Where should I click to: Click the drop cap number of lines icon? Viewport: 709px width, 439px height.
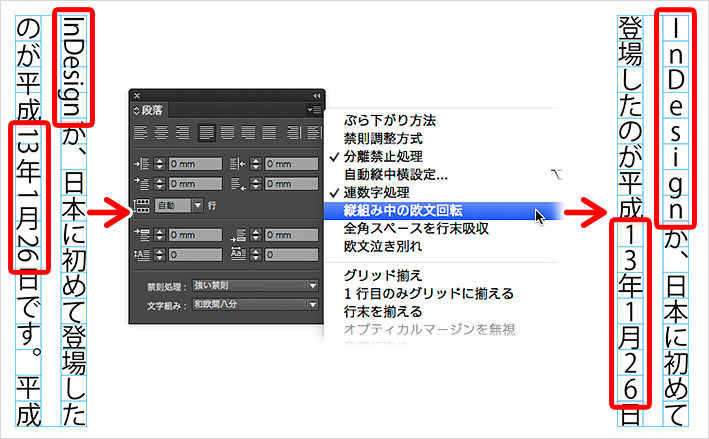coord(142,255)
